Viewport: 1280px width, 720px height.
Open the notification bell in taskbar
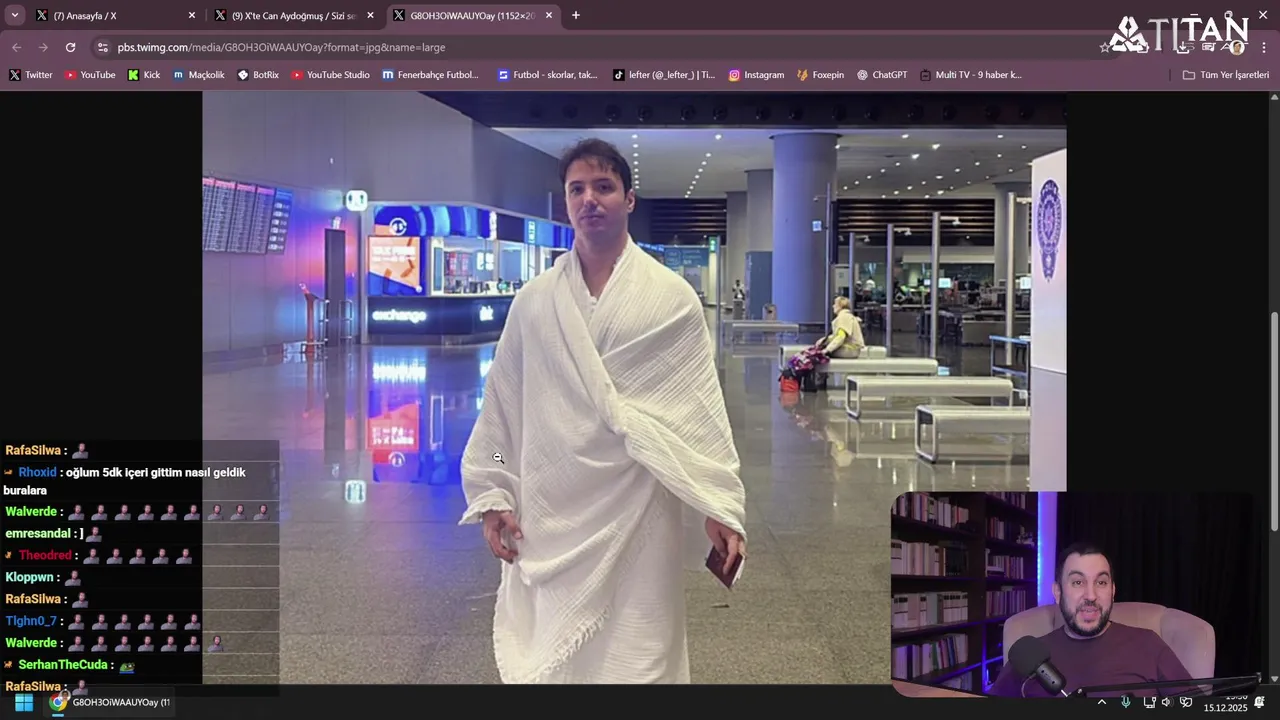coord(1260,702)
